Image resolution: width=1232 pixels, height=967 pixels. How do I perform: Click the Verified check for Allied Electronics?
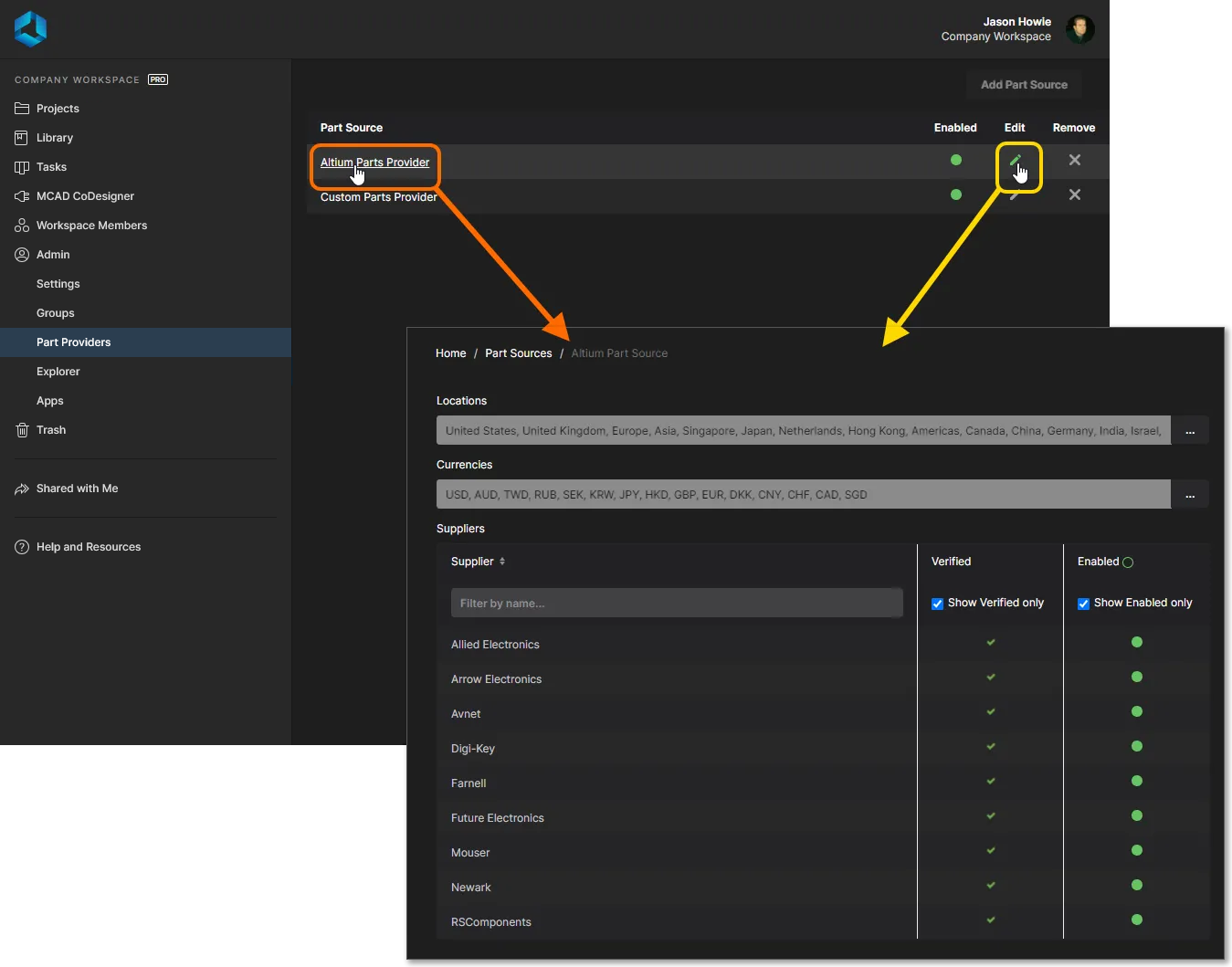tap(991, 642)
